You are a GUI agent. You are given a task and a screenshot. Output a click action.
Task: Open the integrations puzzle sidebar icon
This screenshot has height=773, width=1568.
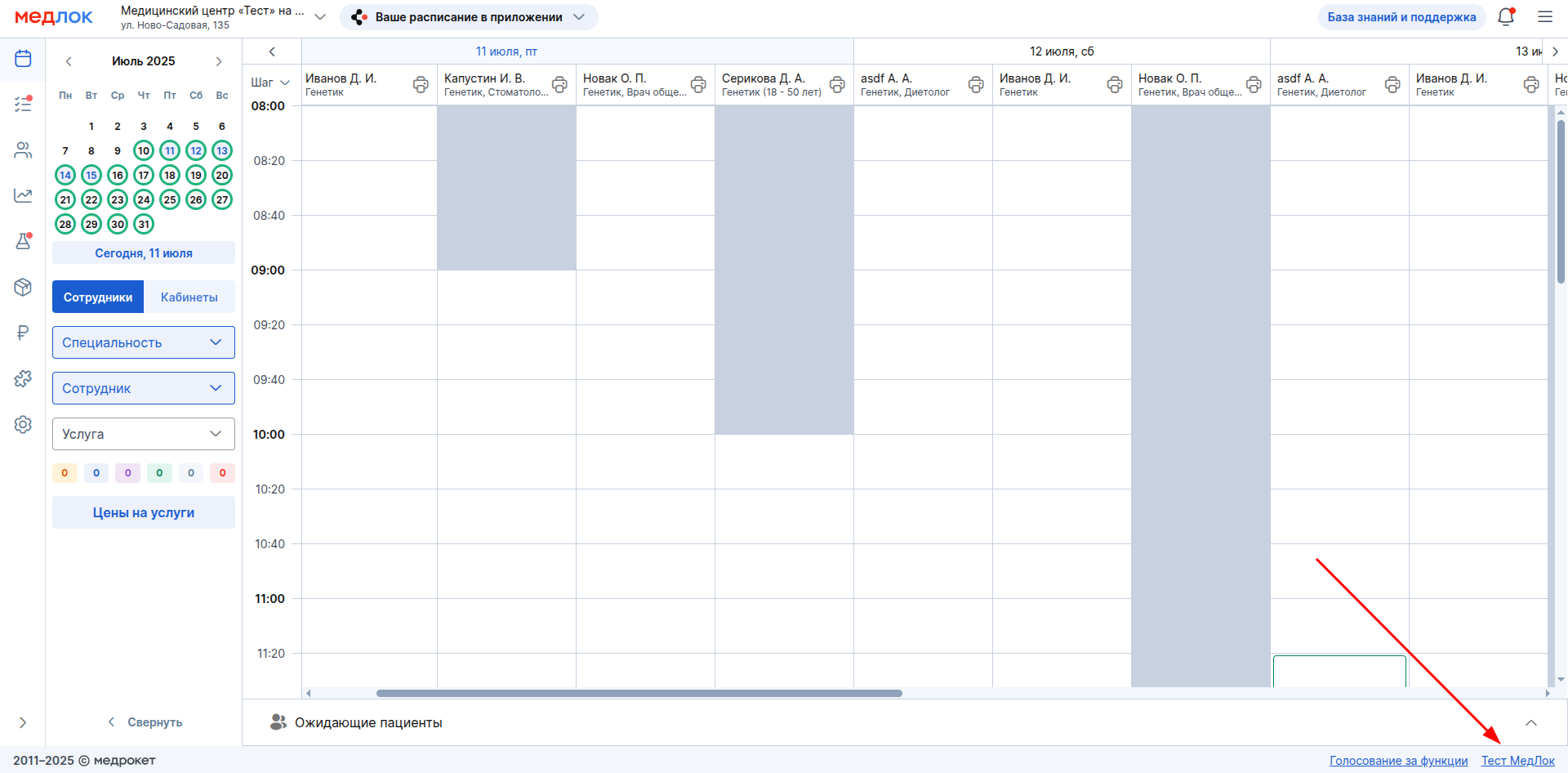click(x=23, y=378)
